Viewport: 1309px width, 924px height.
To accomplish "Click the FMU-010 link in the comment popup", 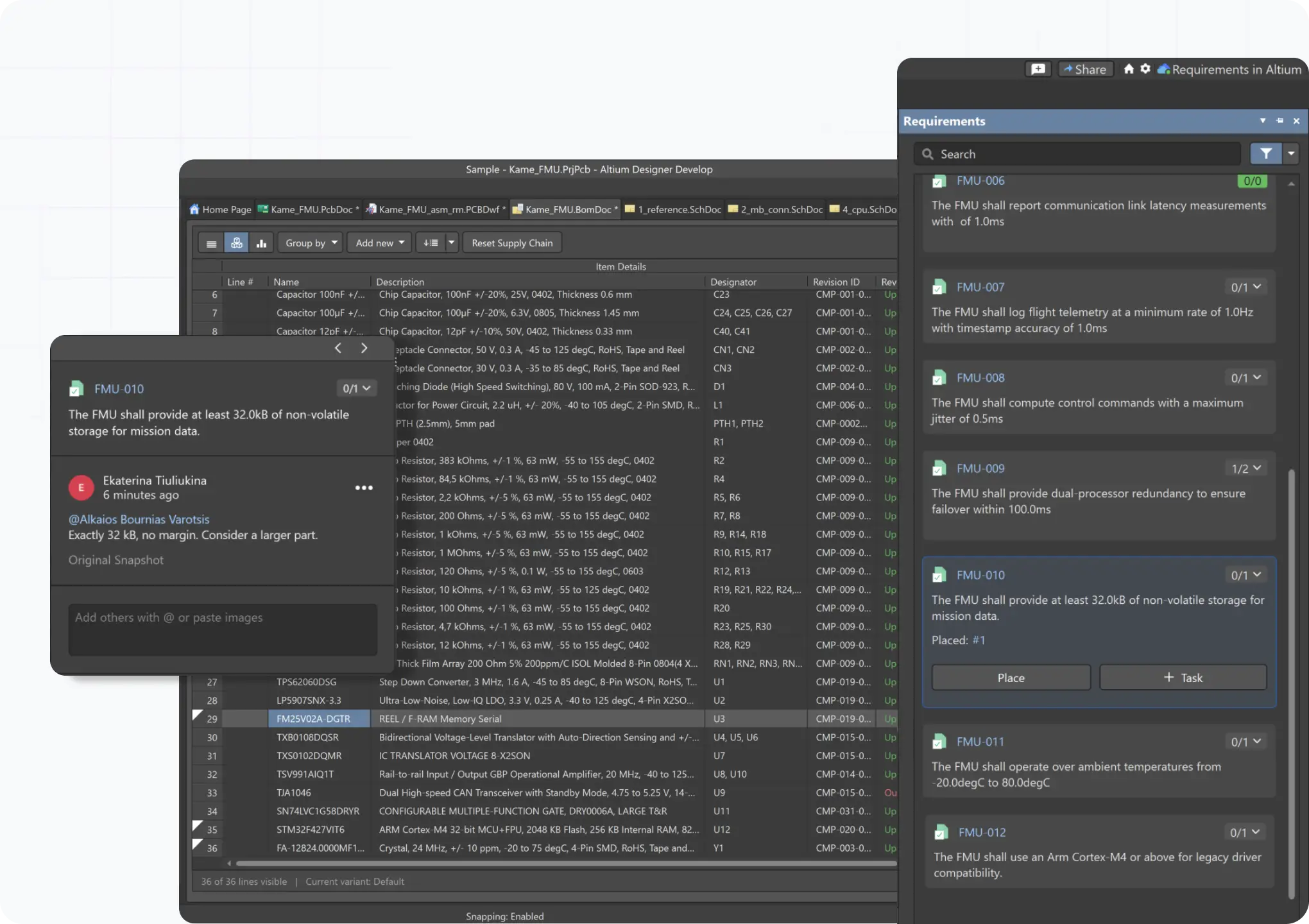I will [x=119, y=389].
